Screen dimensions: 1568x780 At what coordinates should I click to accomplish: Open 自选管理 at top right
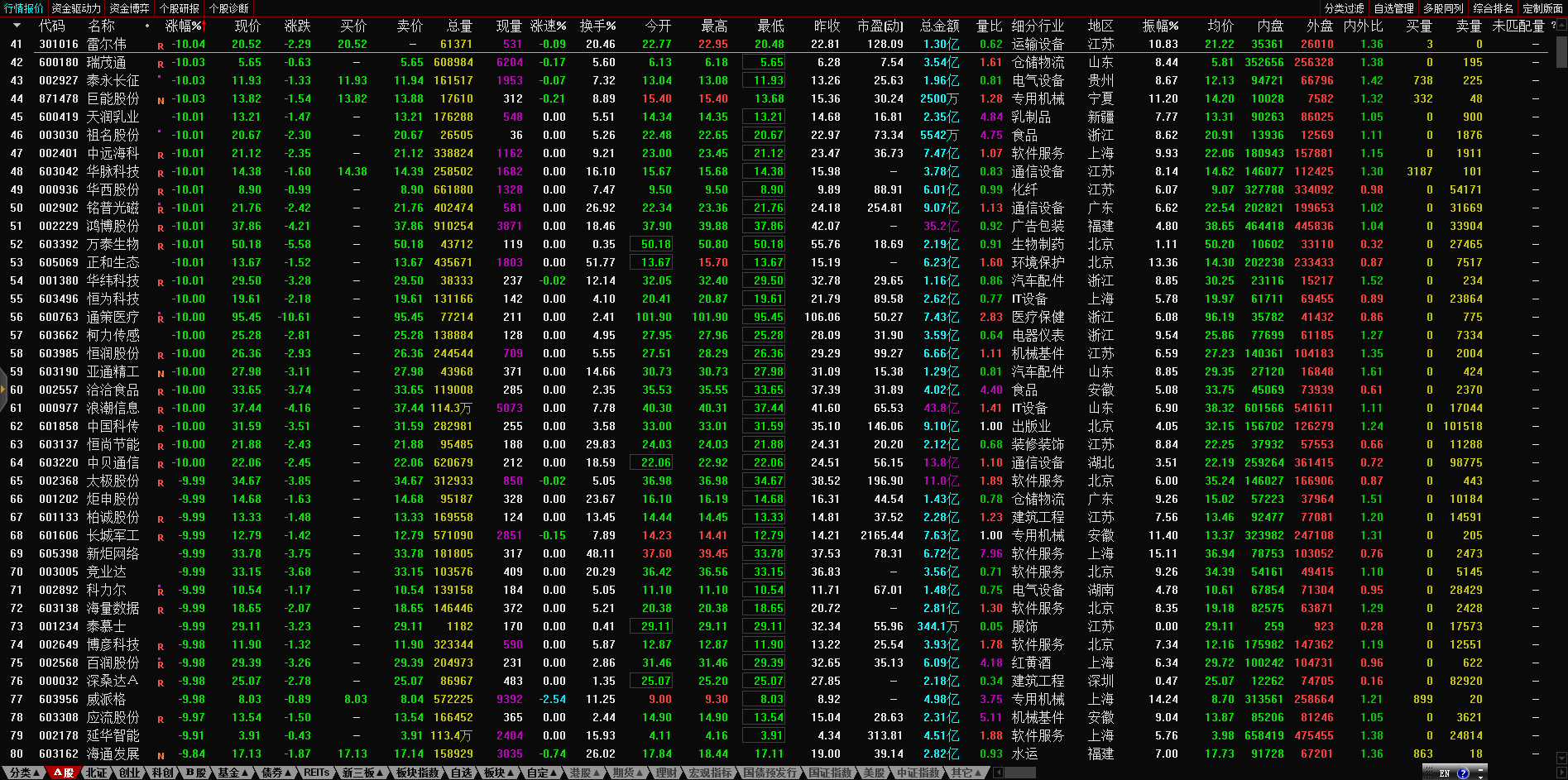(x=1393, y=8)
